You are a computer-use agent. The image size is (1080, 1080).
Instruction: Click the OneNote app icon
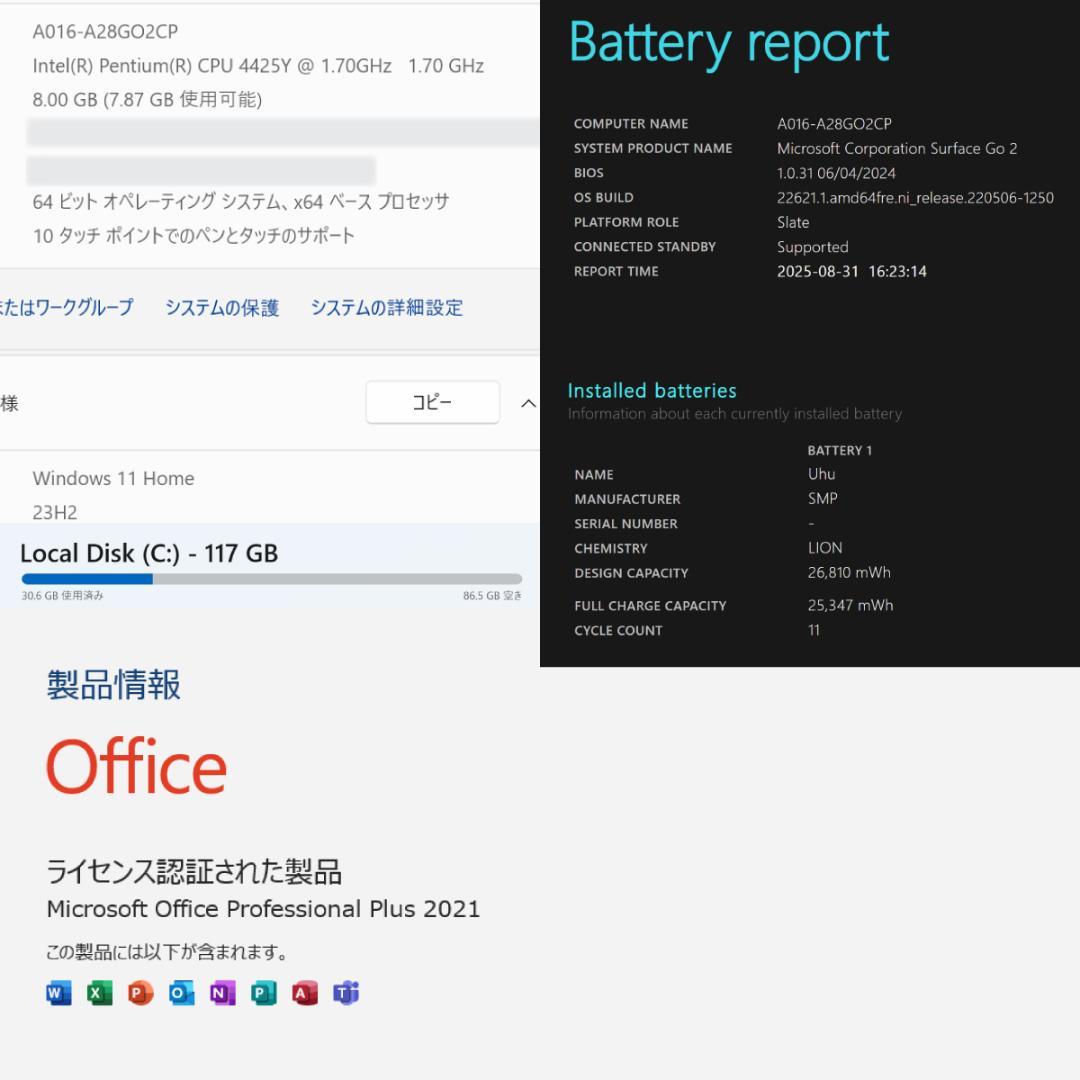(222, 993)
